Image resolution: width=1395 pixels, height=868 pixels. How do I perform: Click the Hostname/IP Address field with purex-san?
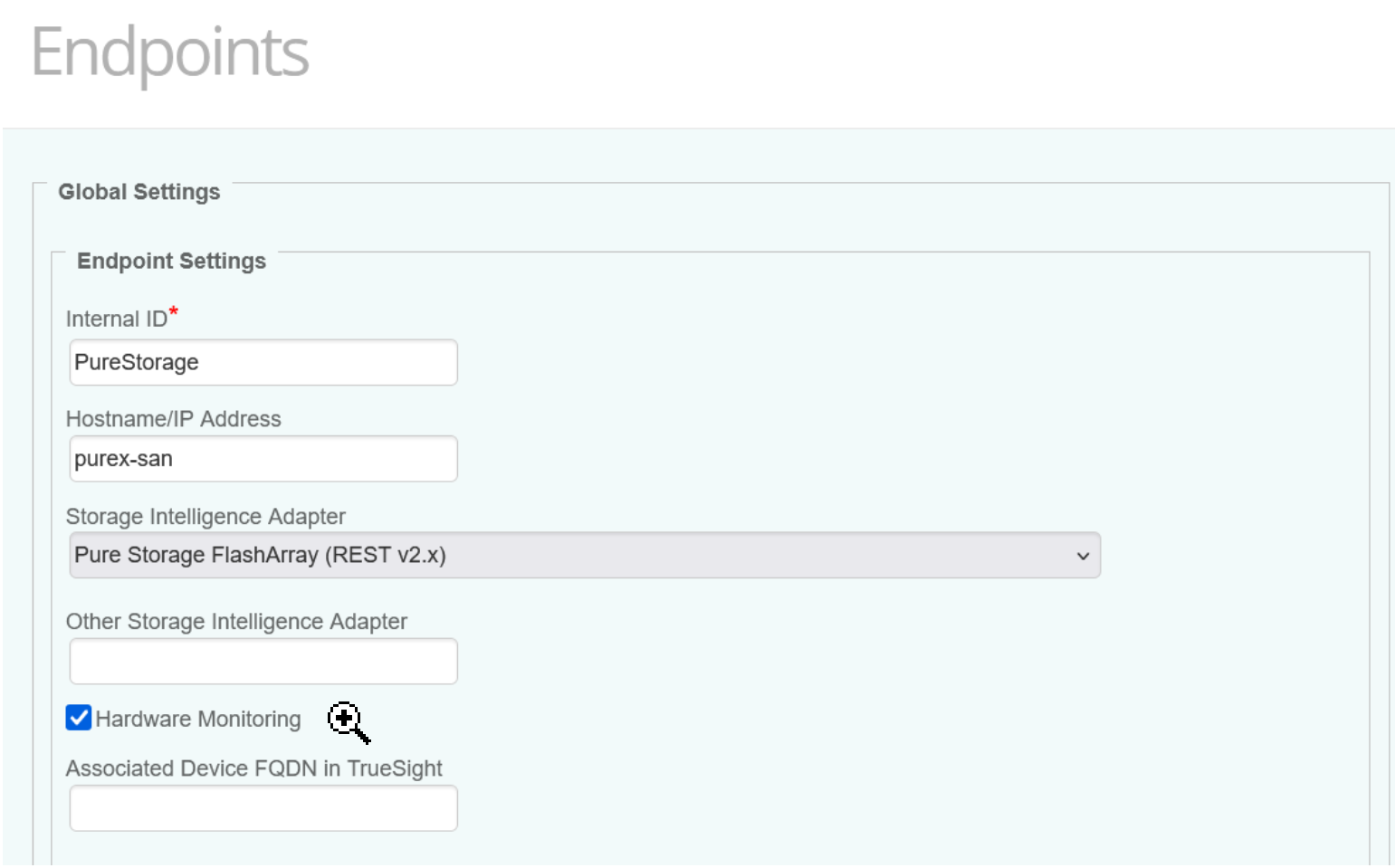(x=263, y=459)
